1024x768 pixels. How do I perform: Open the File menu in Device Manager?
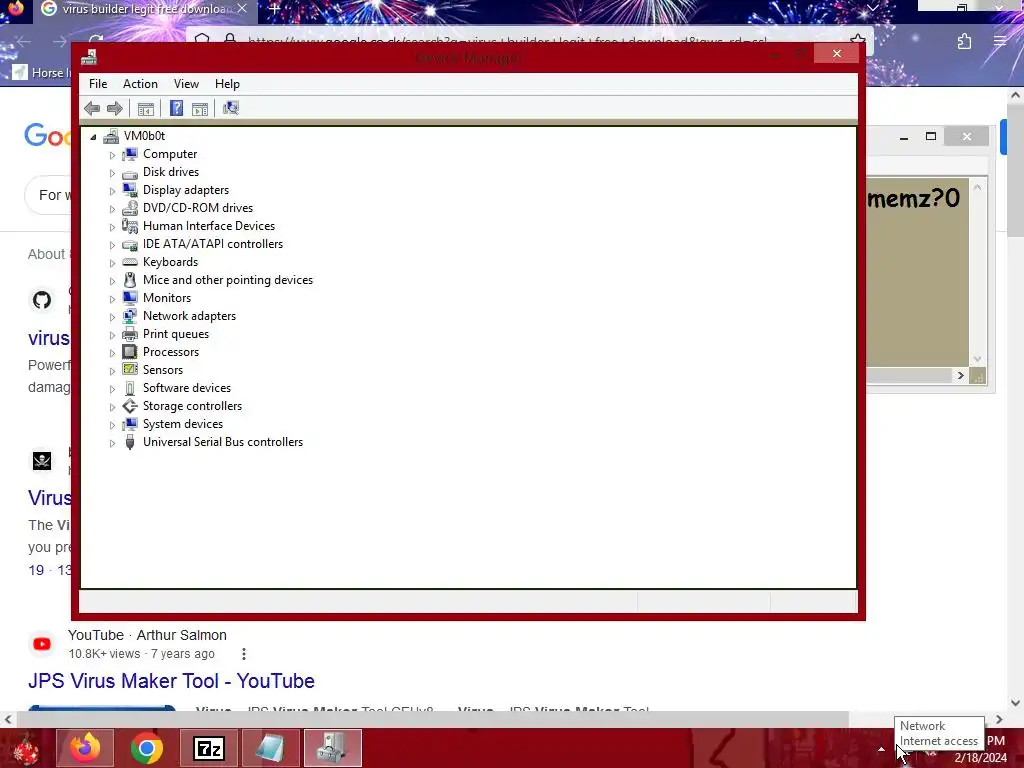click(98, 84)
